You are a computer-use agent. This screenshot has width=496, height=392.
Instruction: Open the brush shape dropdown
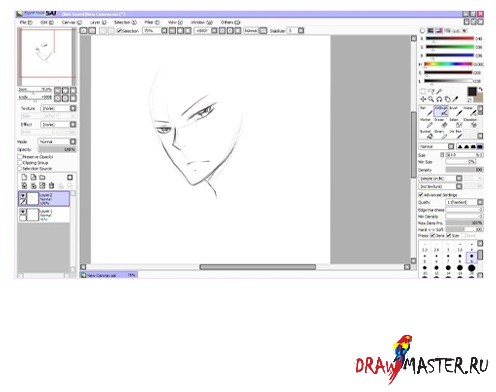[x=440, y=178]
